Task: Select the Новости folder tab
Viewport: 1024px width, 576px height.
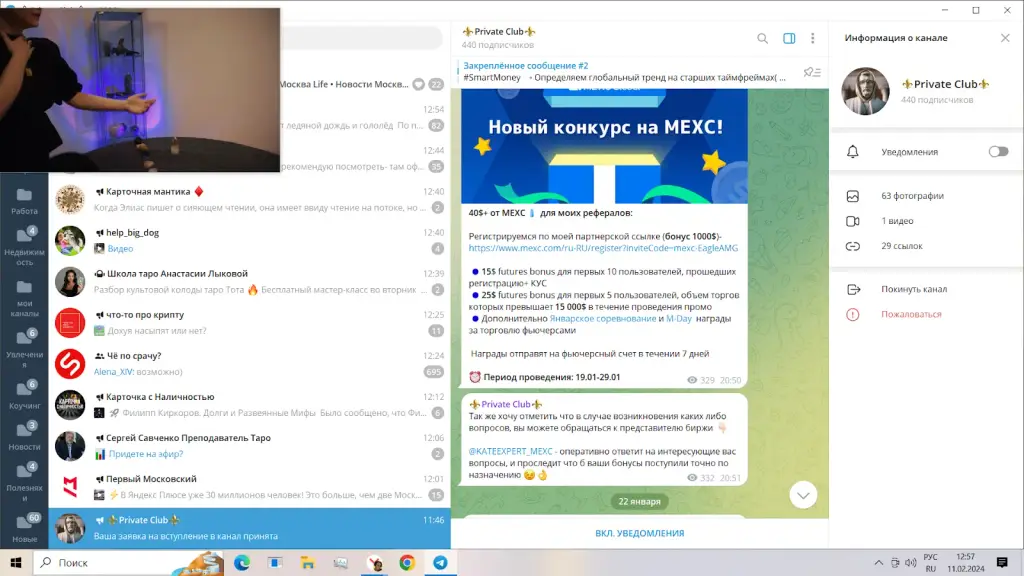Action: (x=24, y=436)
